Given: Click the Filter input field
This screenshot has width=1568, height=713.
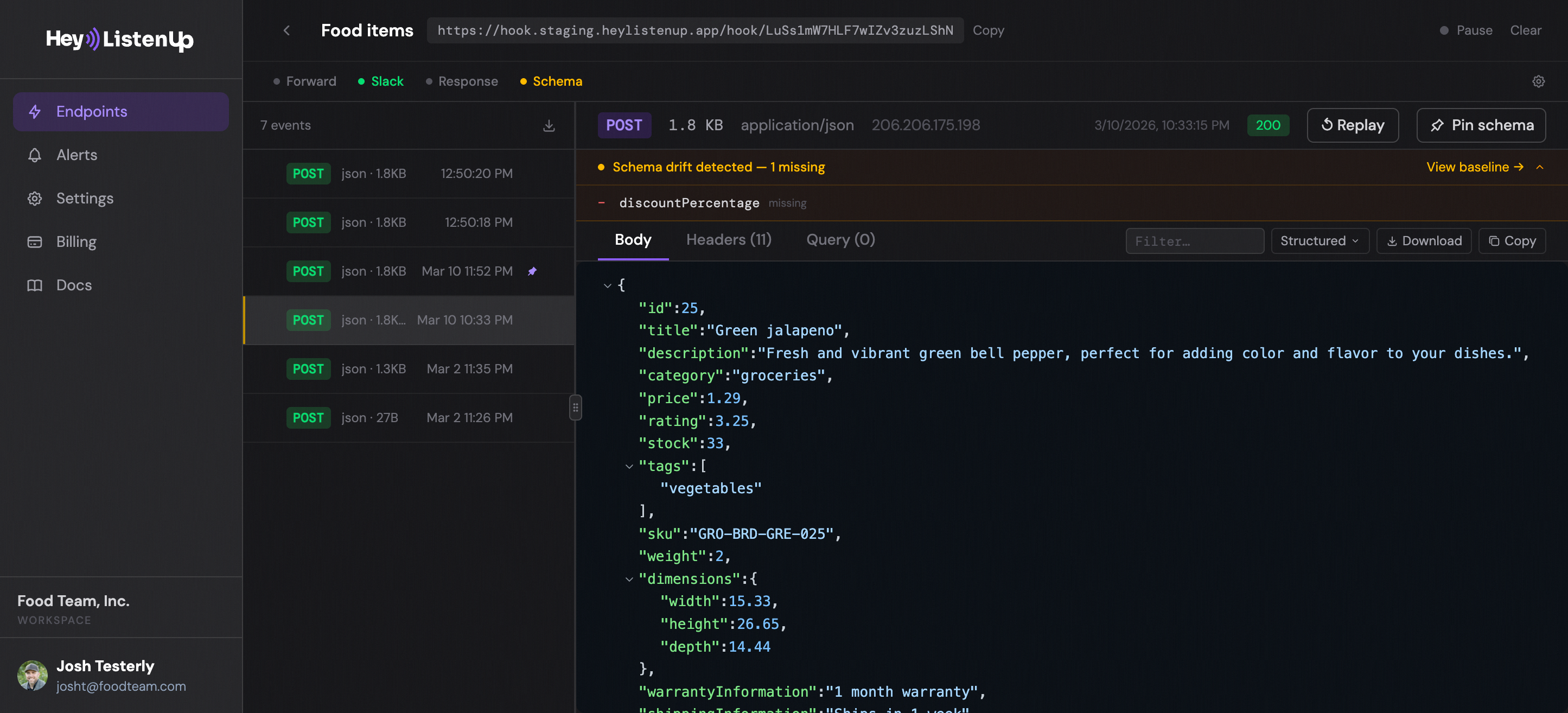Looking at the screenshot, I should point(1194,240).
